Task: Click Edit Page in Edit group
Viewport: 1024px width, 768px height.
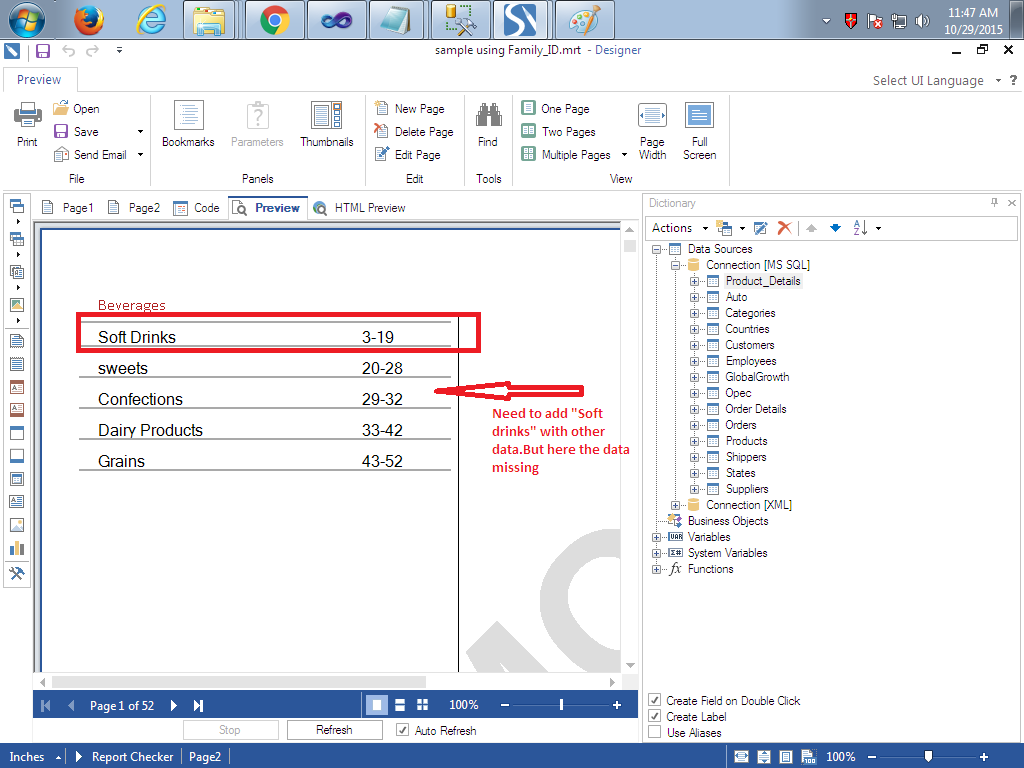Action: click(x=408, y=155)
